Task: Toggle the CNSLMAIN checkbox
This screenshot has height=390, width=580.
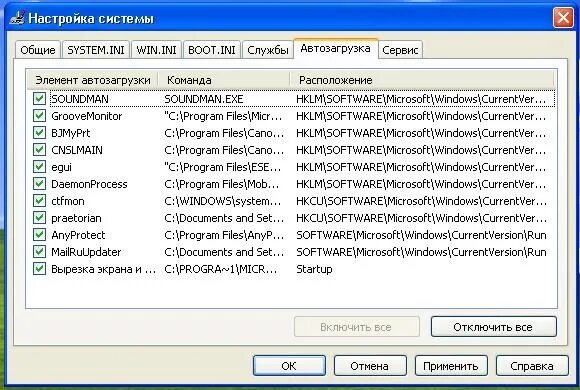Action: [x=39, y=150]
